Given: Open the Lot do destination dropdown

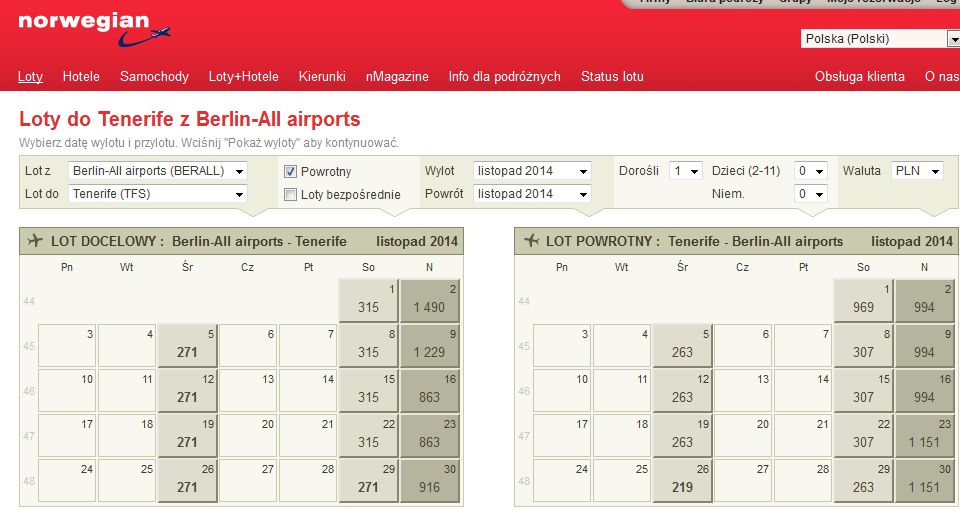Looking at the screenshot, I should tap(157, 194).
